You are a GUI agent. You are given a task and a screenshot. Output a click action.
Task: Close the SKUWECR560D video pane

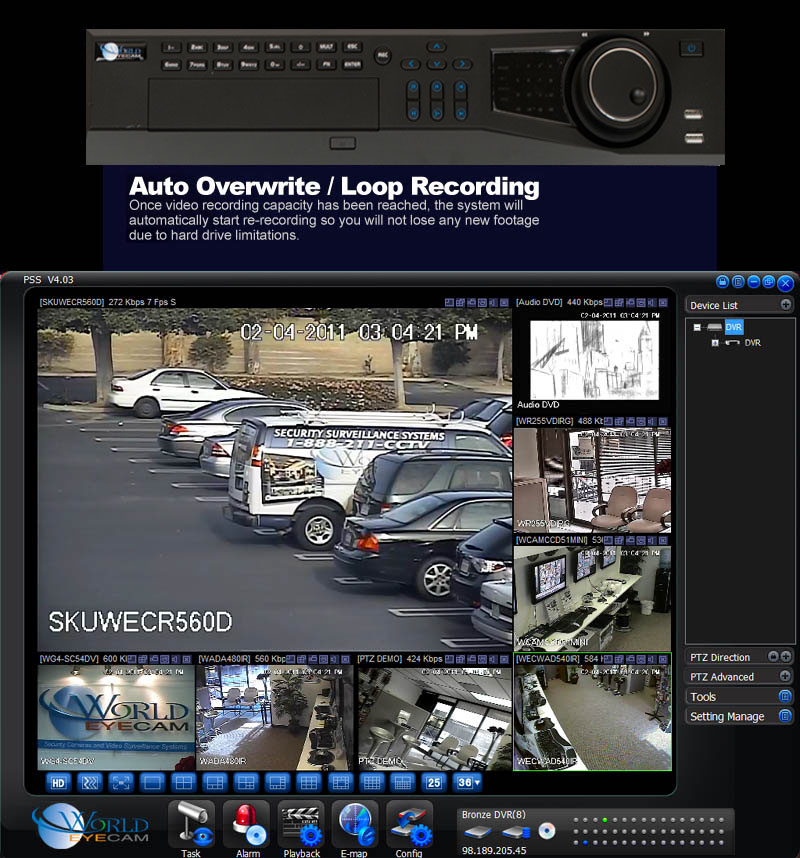(x=504, y=302)
